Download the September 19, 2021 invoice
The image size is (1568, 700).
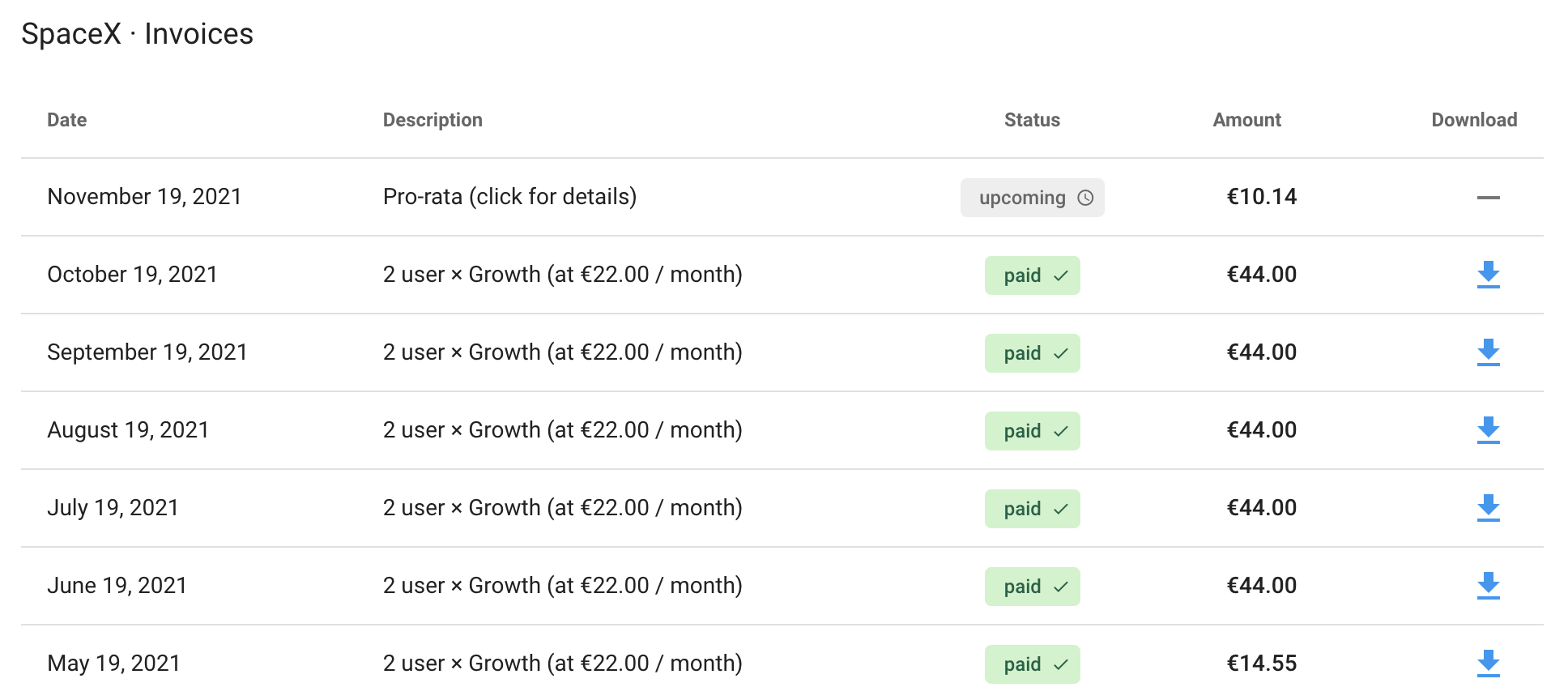(x=1488, y=352)
